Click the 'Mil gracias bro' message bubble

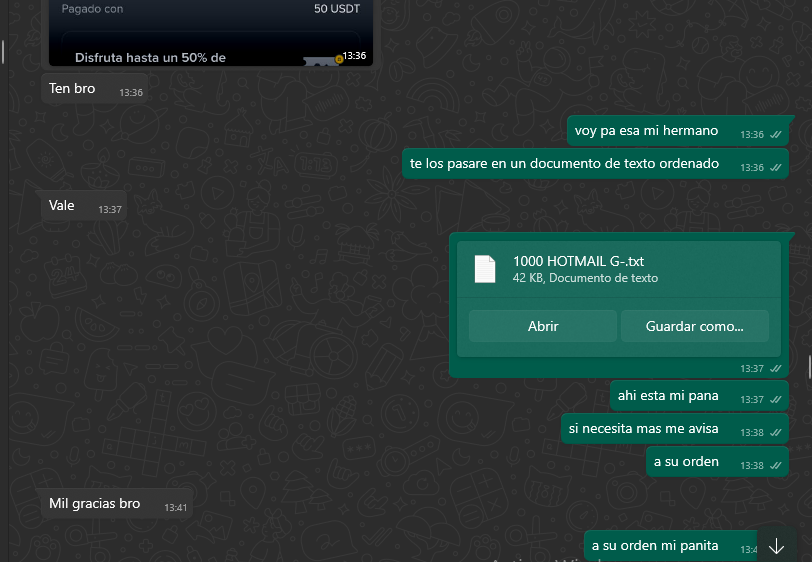point(95,504)
